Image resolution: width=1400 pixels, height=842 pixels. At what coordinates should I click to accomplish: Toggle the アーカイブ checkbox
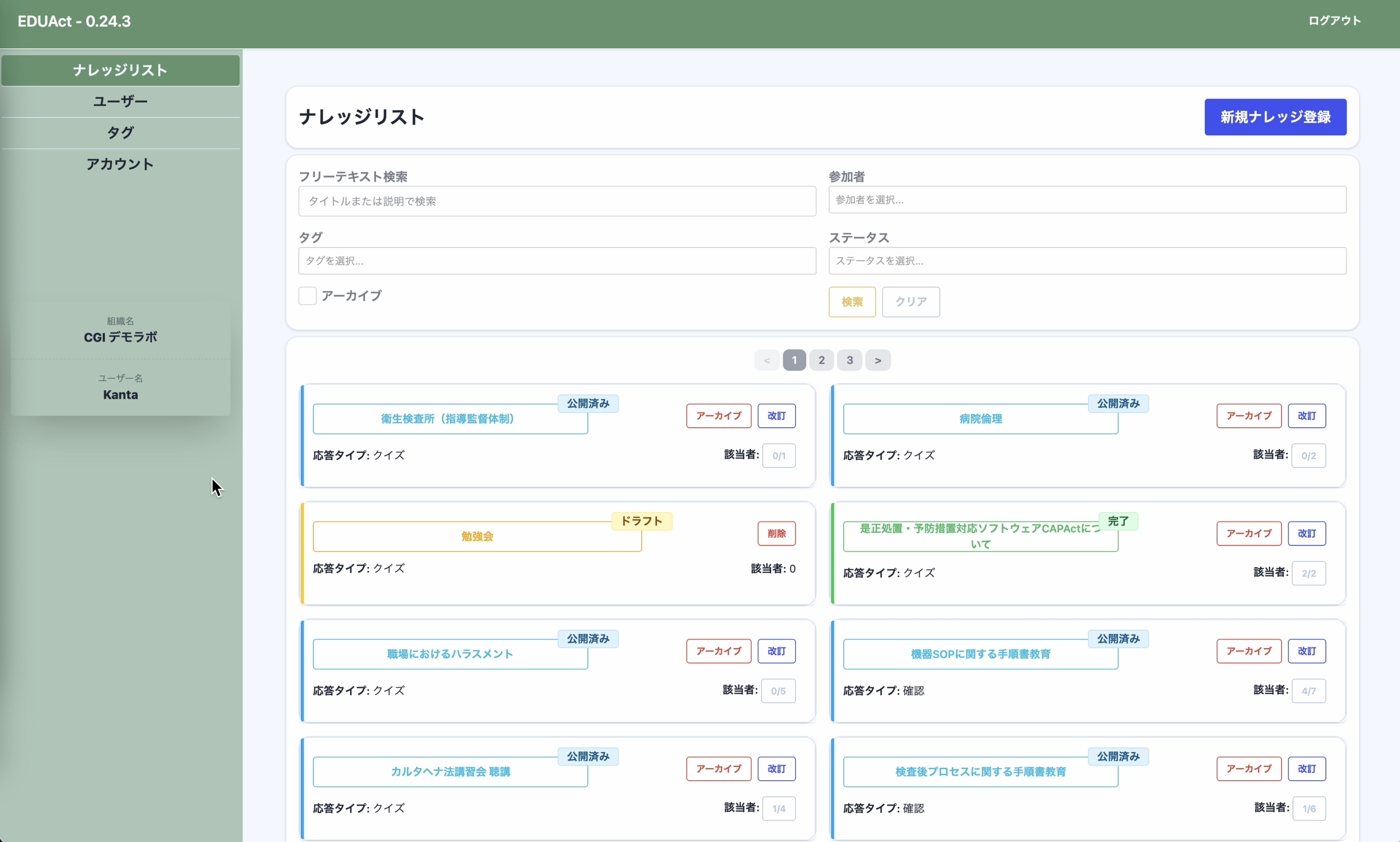307,296
